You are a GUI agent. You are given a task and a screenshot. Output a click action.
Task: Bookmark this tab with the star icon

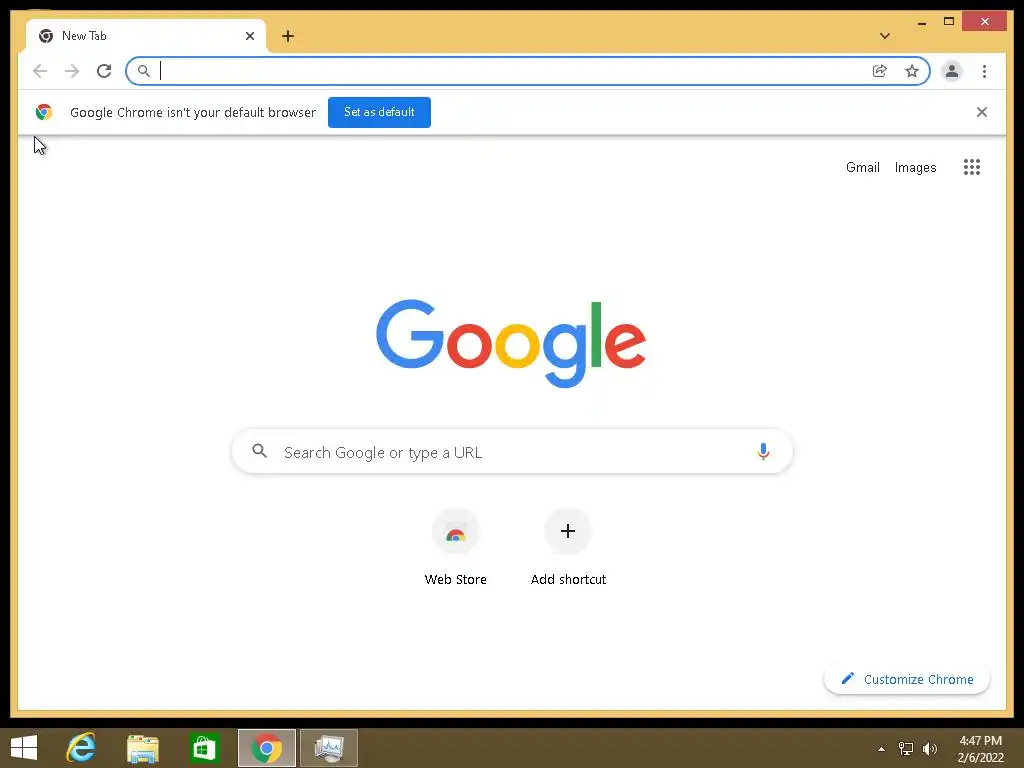coord(912,71)
